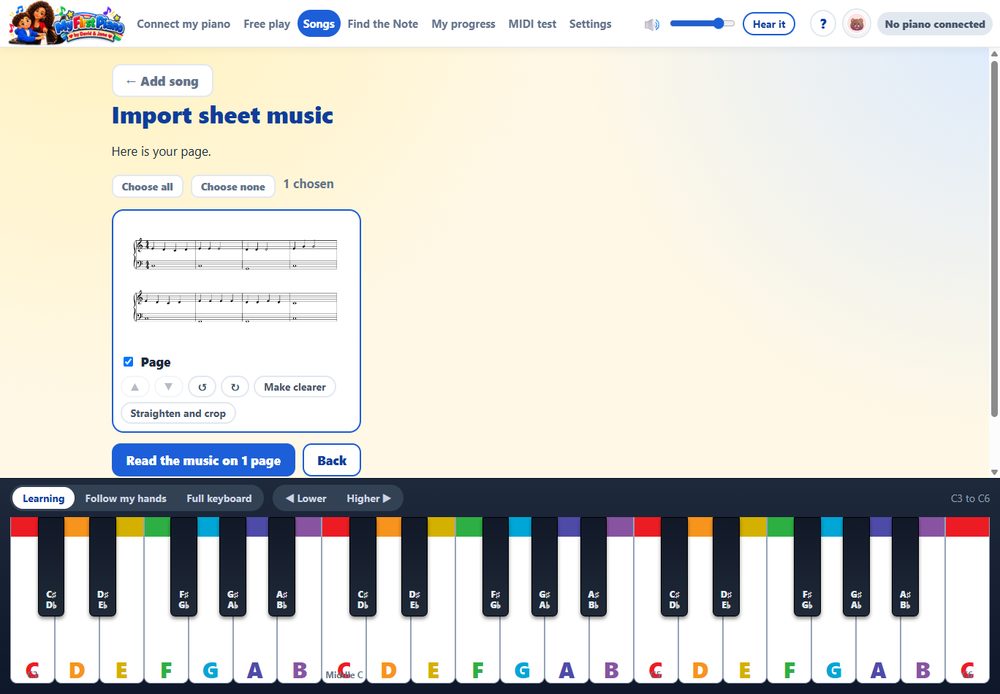Shift keyboard range Lower

click(x=306, y=498)
